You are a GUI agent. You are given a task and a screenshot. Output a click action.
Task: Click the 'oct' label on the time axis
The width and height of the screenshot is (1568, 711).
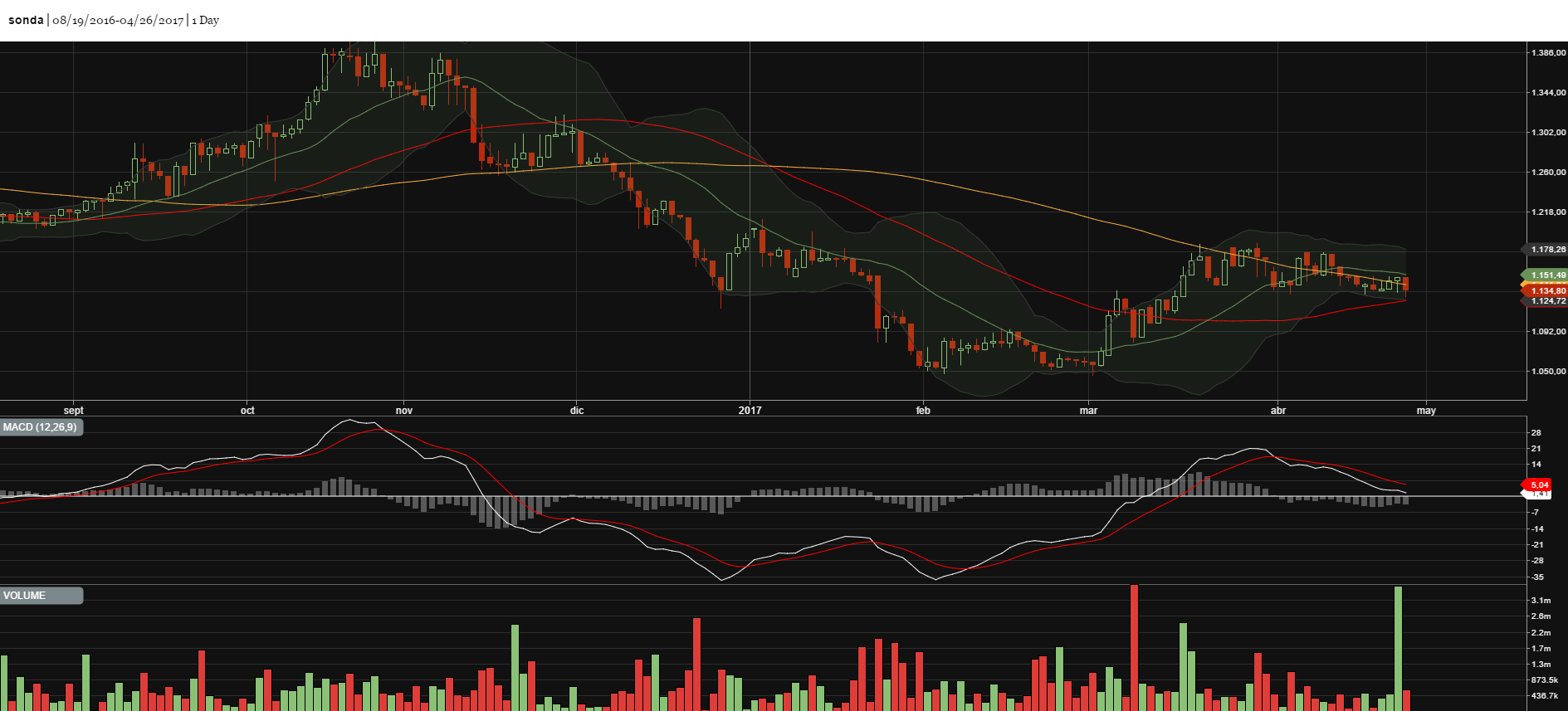point(247,411)
